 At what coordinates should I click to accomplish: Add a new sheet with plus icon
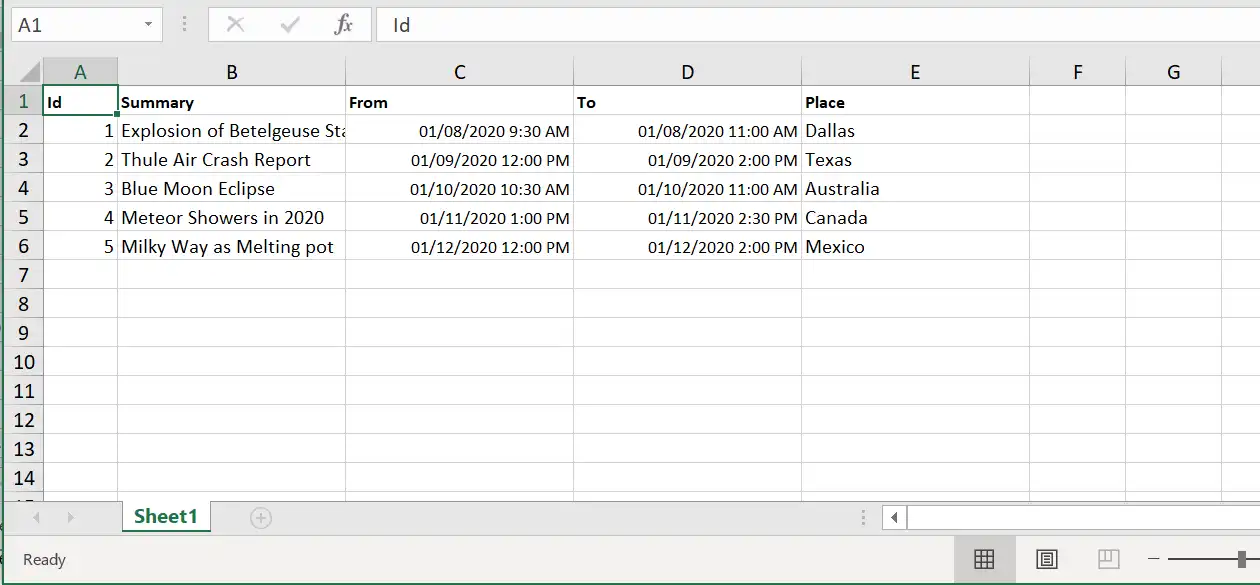[x=261, y=517]
